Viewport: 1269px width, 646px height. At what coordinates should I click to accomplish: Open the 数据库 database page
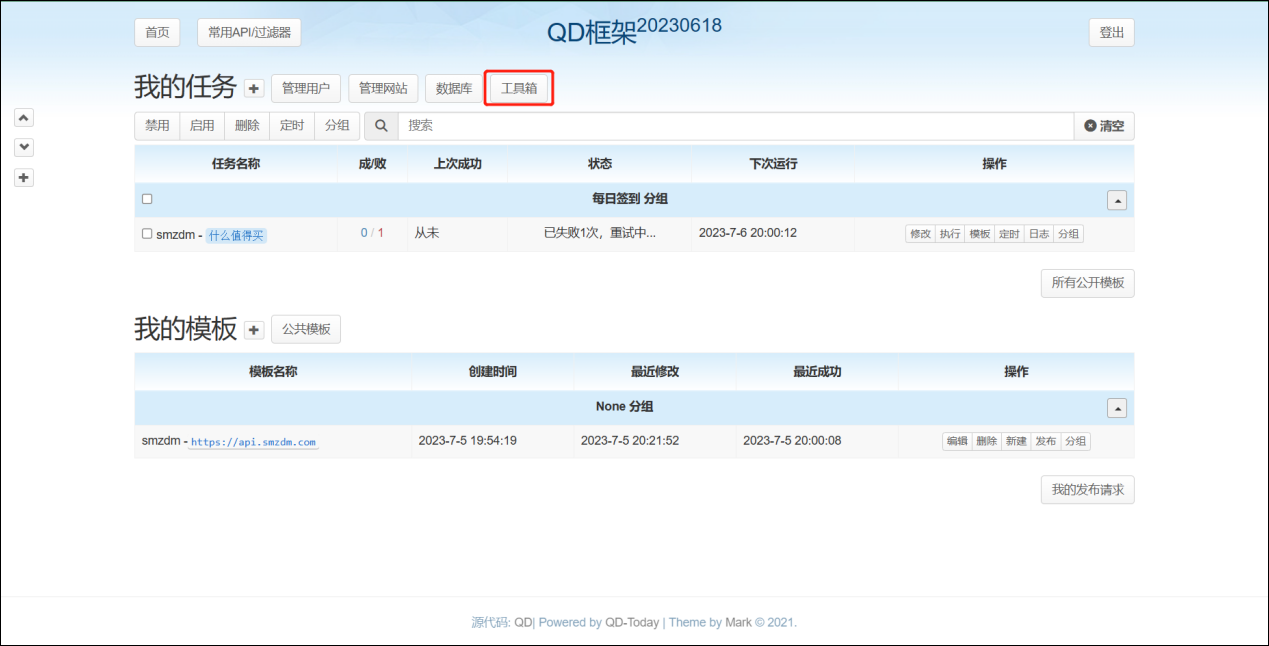tap(454, 88)
